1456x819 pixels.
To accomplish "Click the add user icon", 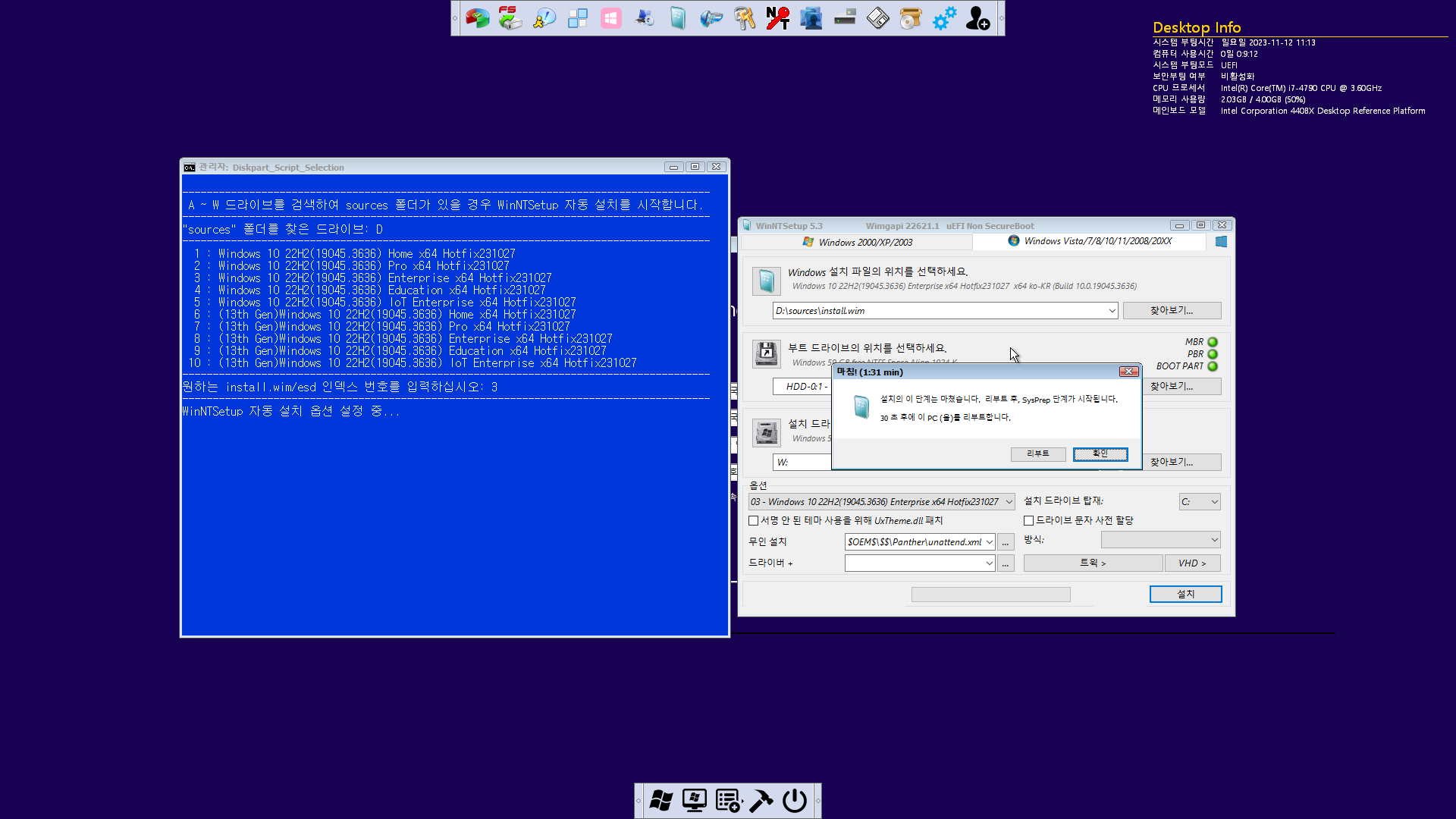I will 977,17.
